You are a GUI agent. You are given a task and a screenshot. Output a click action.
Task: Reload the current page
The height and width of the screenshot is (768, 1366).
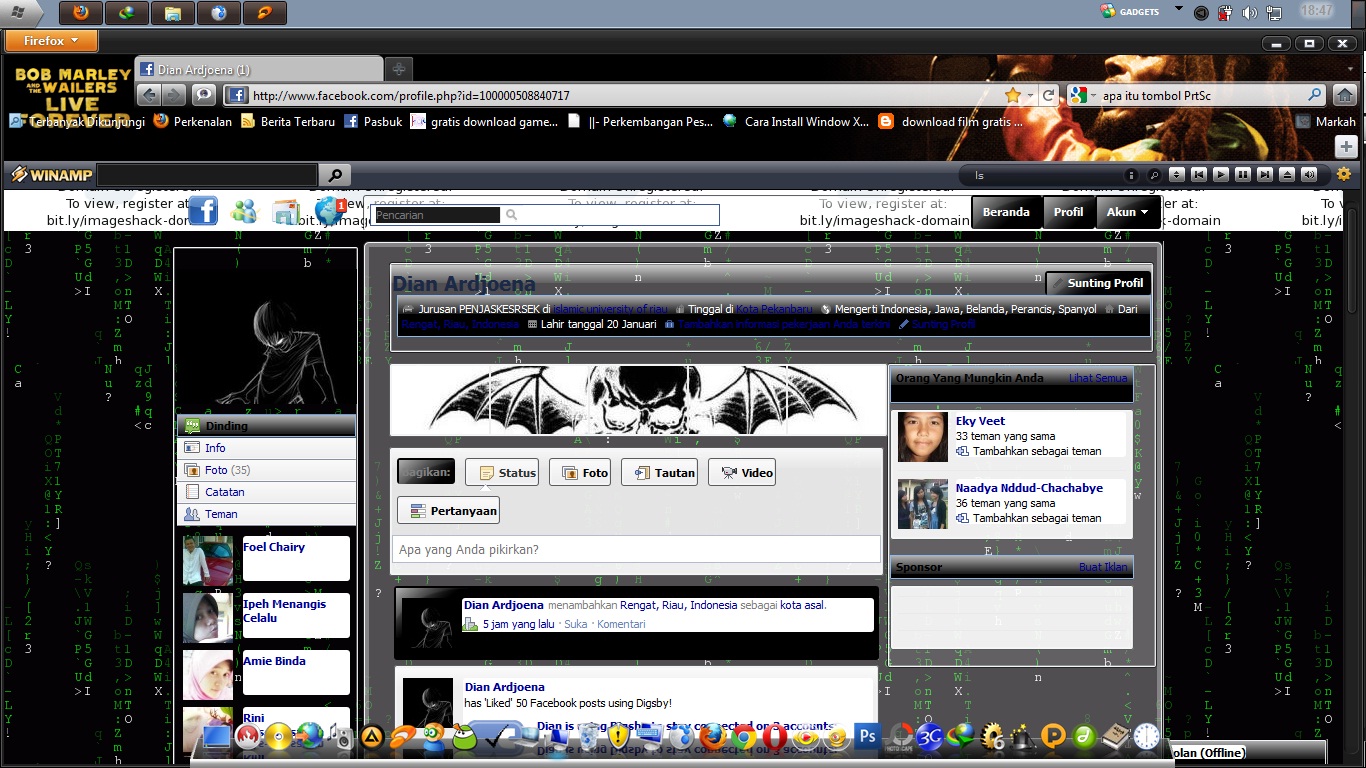coord(1048,96)
